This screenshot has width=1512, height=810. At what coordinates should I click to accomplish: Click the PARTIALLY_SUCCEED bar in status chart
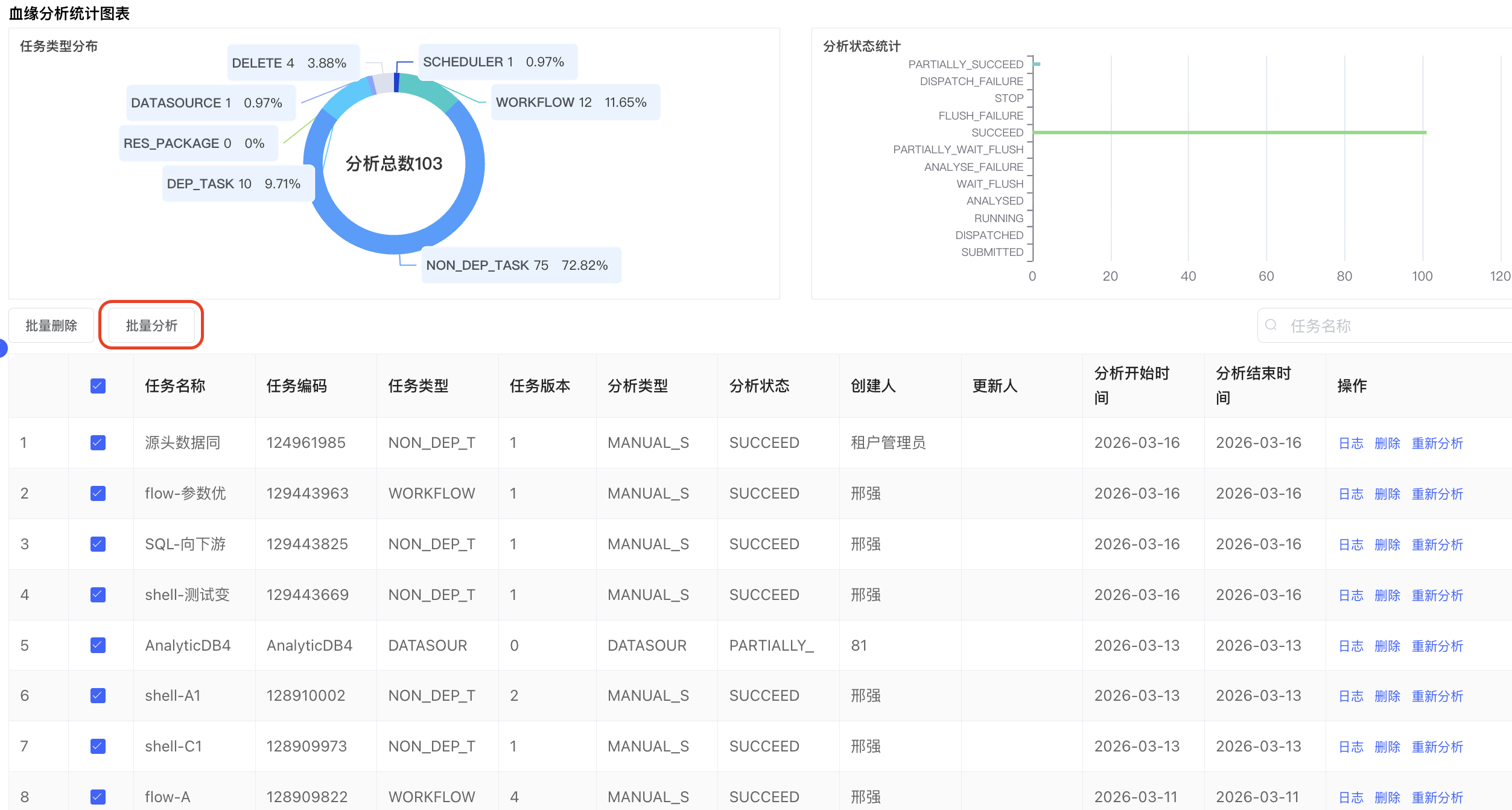[x=1035, y=63]
